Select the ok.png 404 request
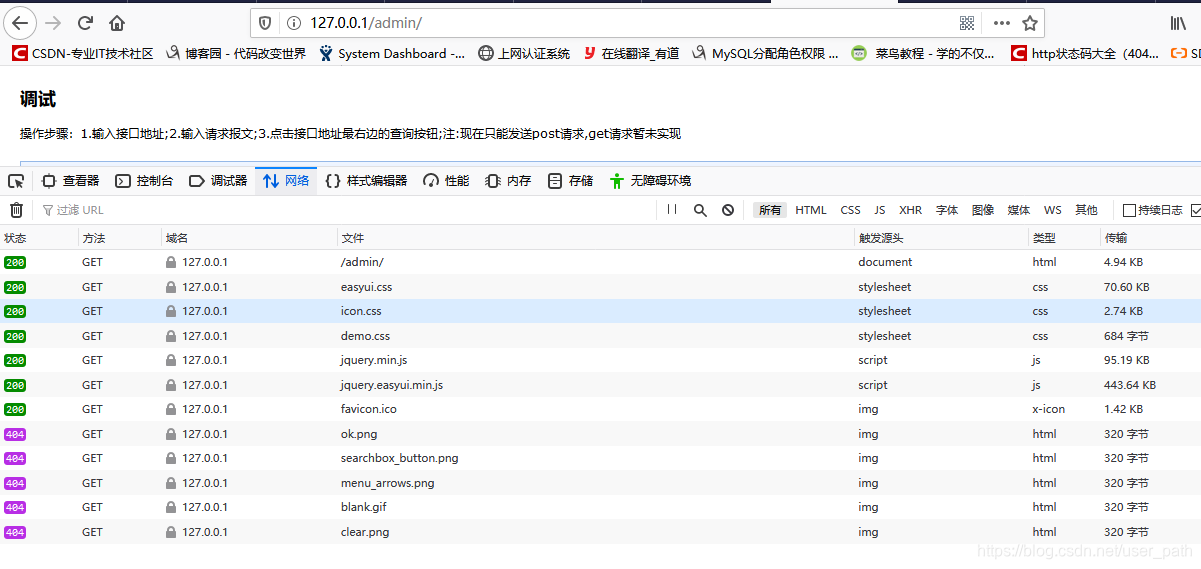Screen dimensions: 1201x569 pos(600,434)
